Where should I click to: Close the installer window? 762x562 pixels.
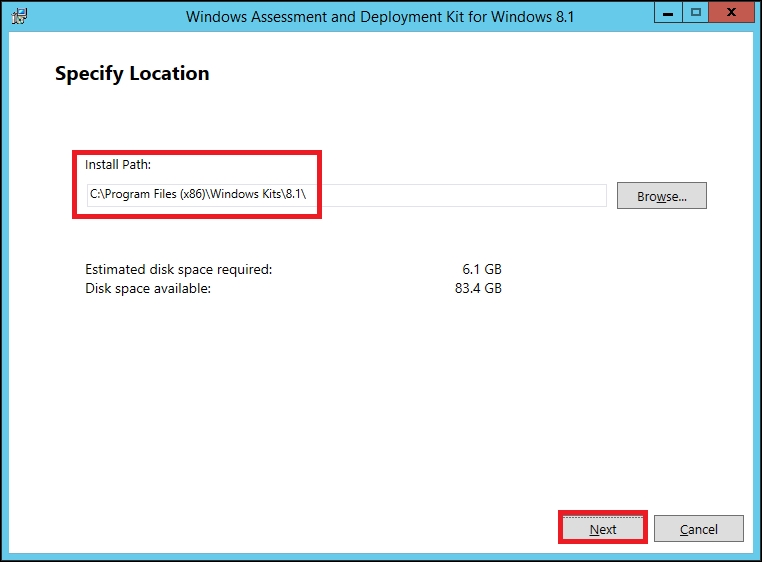coord(731,13)
